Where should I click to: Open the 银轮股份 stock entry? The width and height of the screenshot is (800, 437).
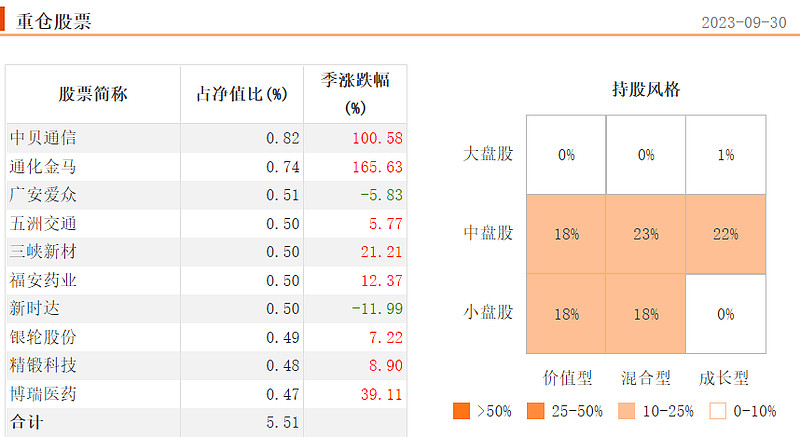[x=43, y=338]
